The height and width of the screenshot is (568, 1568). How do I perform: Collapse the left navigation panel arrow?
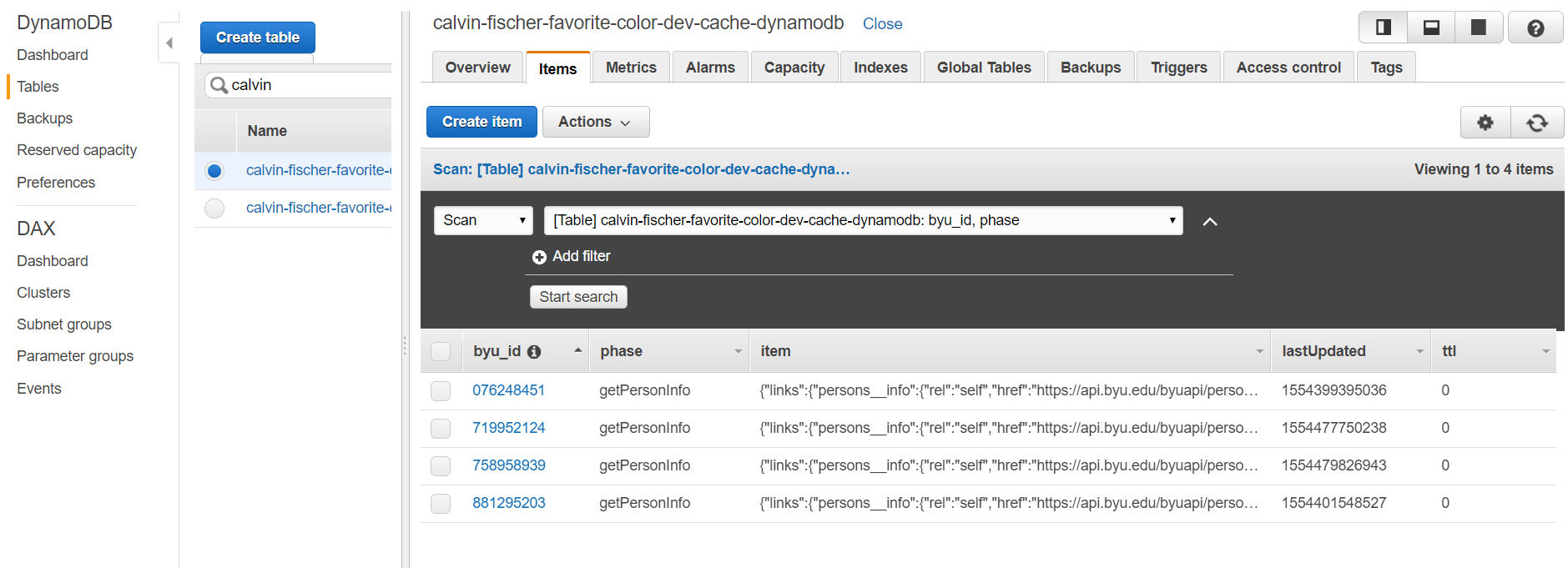coord(169,43)
